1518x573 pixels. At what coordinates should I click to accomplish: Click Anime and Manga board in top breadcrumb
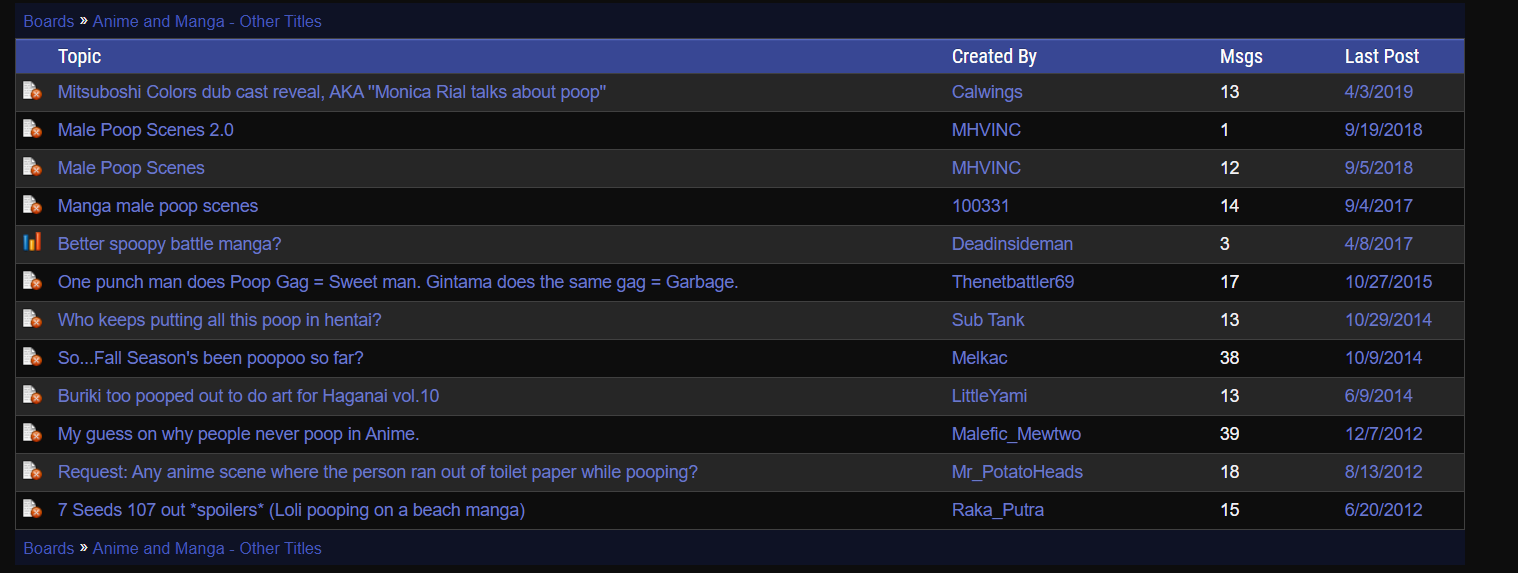pos(207,21)
